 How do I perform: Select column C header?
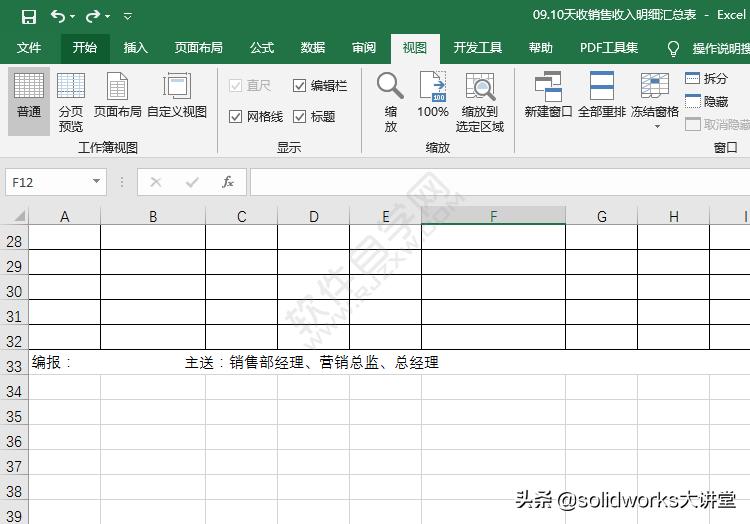242,217
